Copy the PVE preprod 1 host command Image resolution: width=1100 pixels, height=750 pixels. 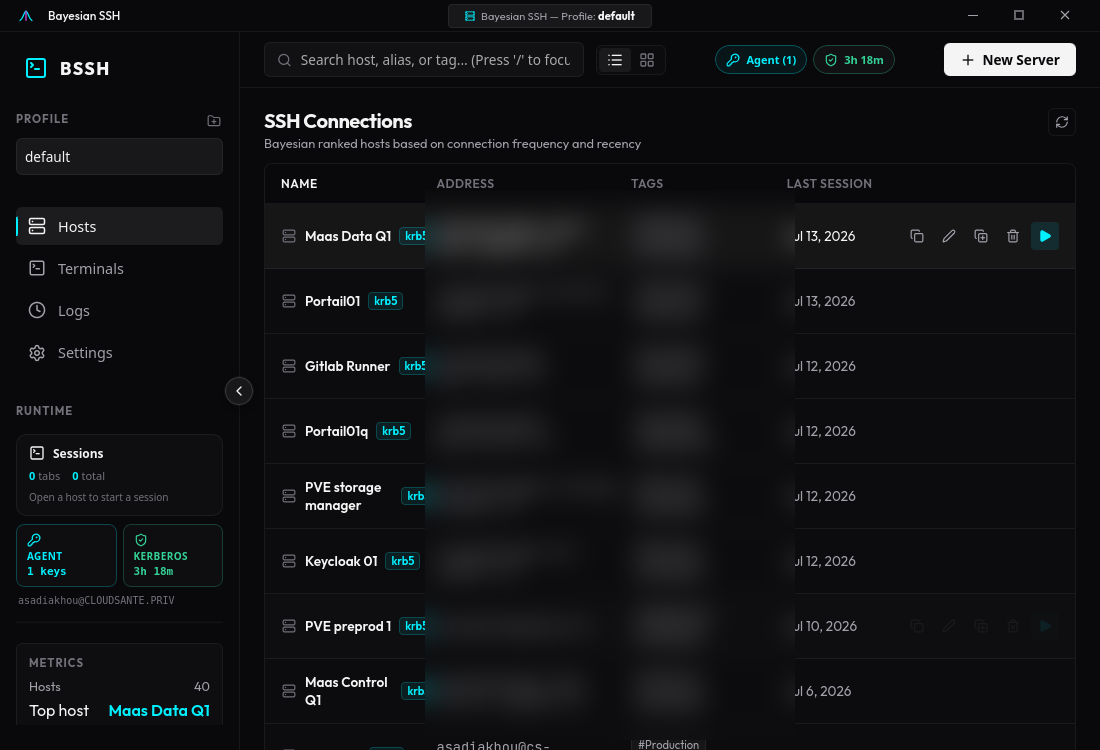pos(916,626)
